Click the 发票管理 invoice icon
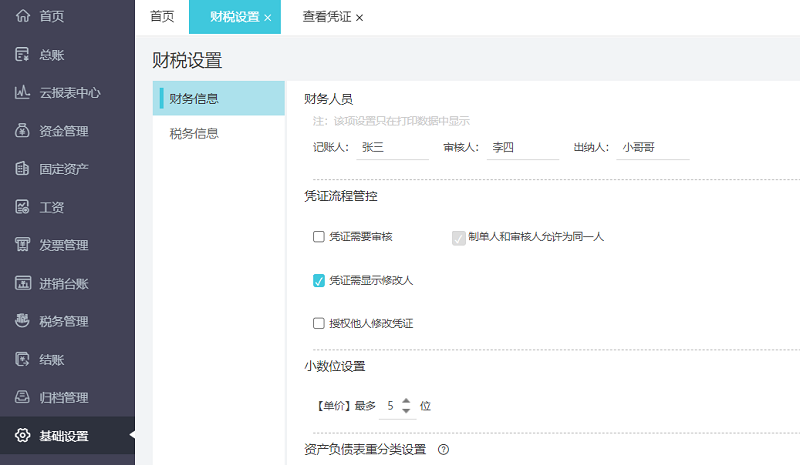The image size is (800, 465). click(x=22, y=245)
